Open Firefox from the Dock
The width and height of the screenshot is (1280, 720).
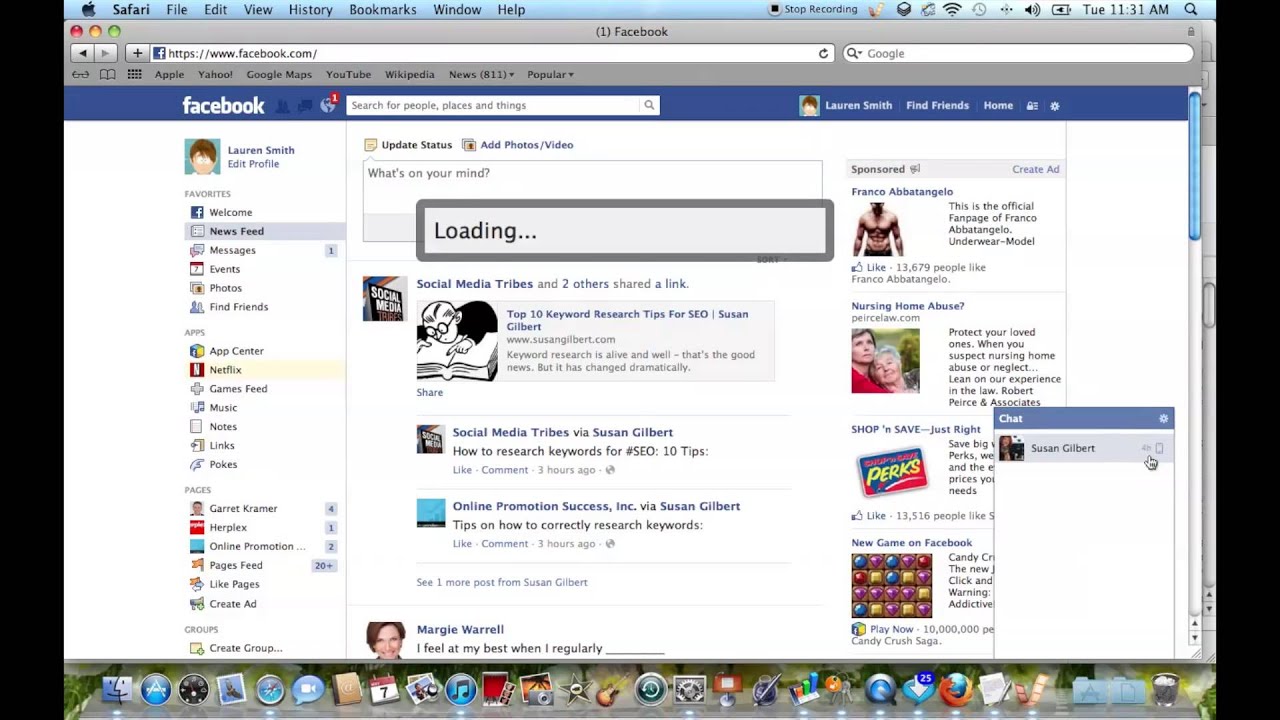click(x=955, y=690)
